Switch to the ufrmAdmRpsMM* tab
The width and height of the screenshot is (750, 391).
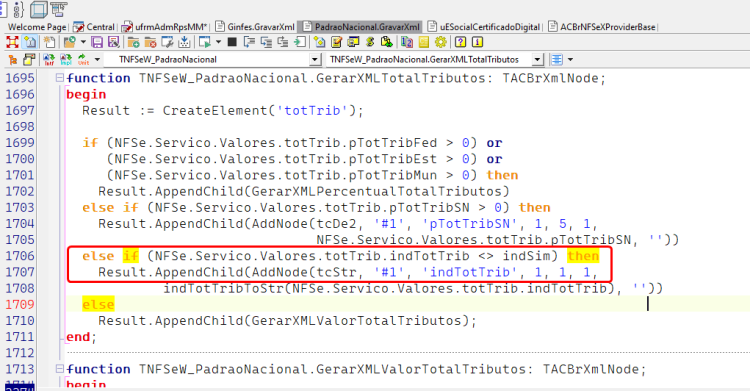(165, 27)
